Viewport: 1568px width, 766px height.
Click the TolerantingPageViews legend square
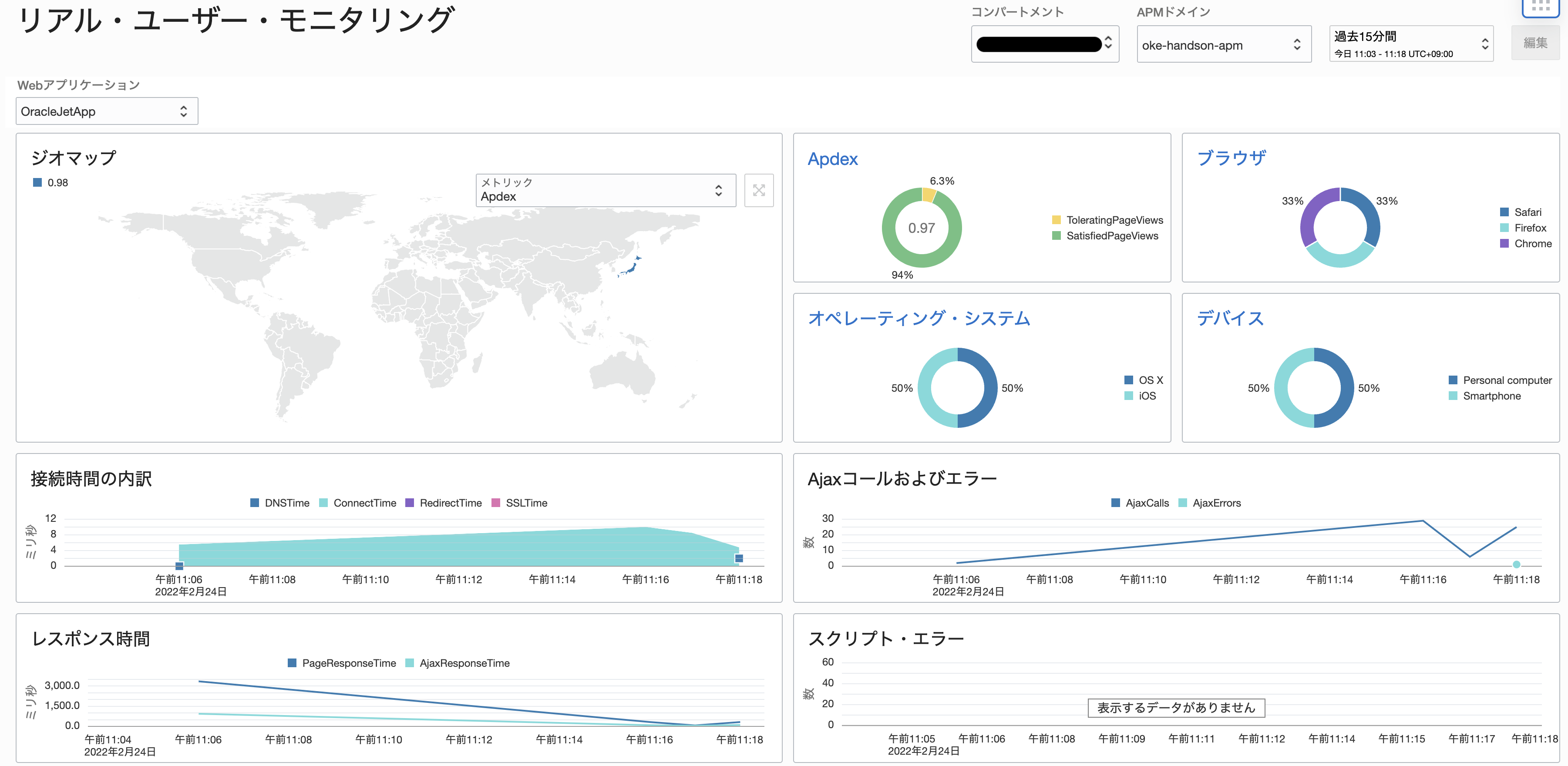[x=1056, y=220]
